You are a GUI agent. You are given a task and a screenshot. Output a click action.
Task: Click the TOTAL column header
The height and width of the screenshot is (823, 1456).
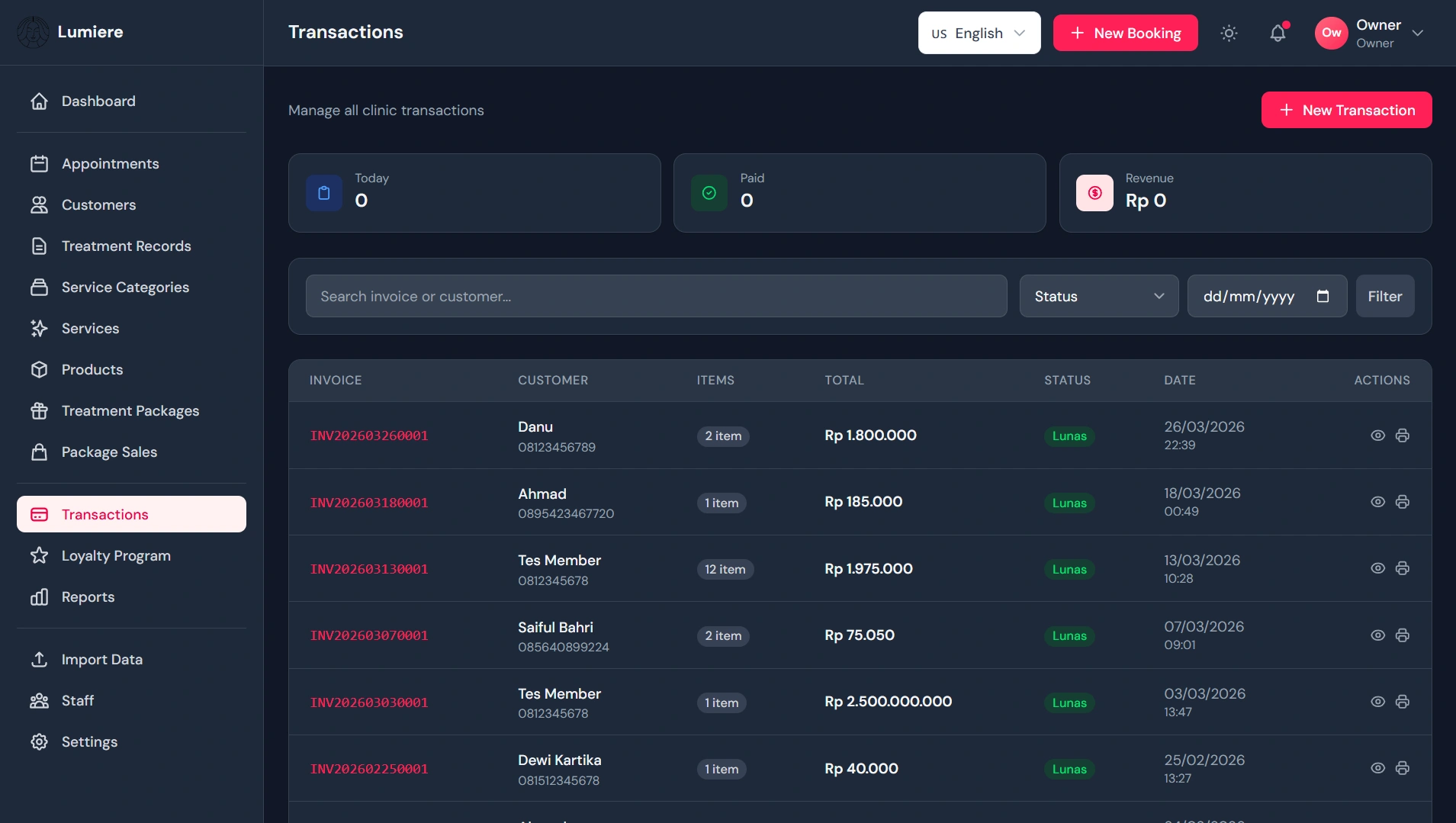[844, 380]
